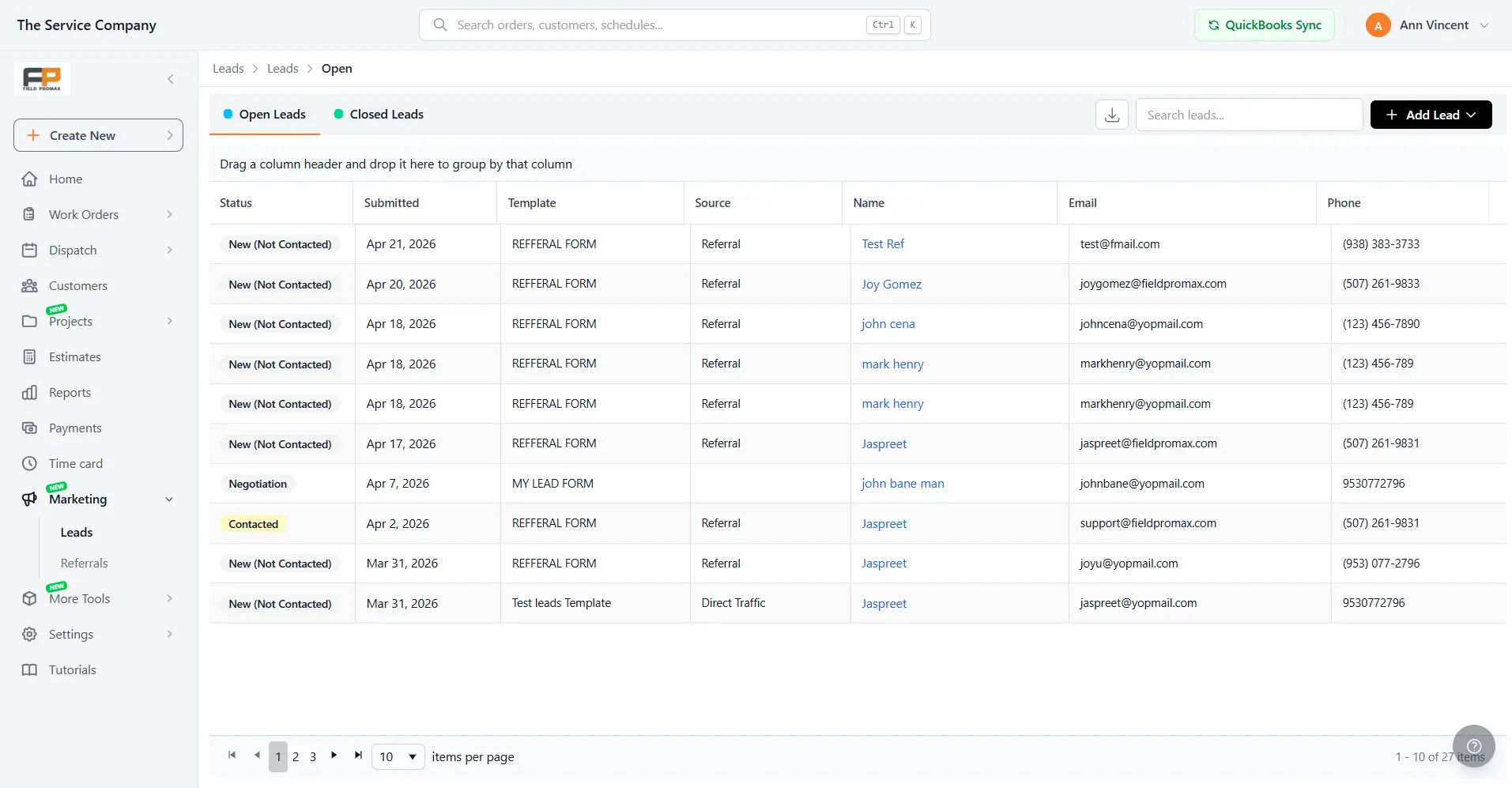This screenshot has width=1512, height=788.
Task: Open the Ann Vincent account dropdown
Action: coord(1429,25)
